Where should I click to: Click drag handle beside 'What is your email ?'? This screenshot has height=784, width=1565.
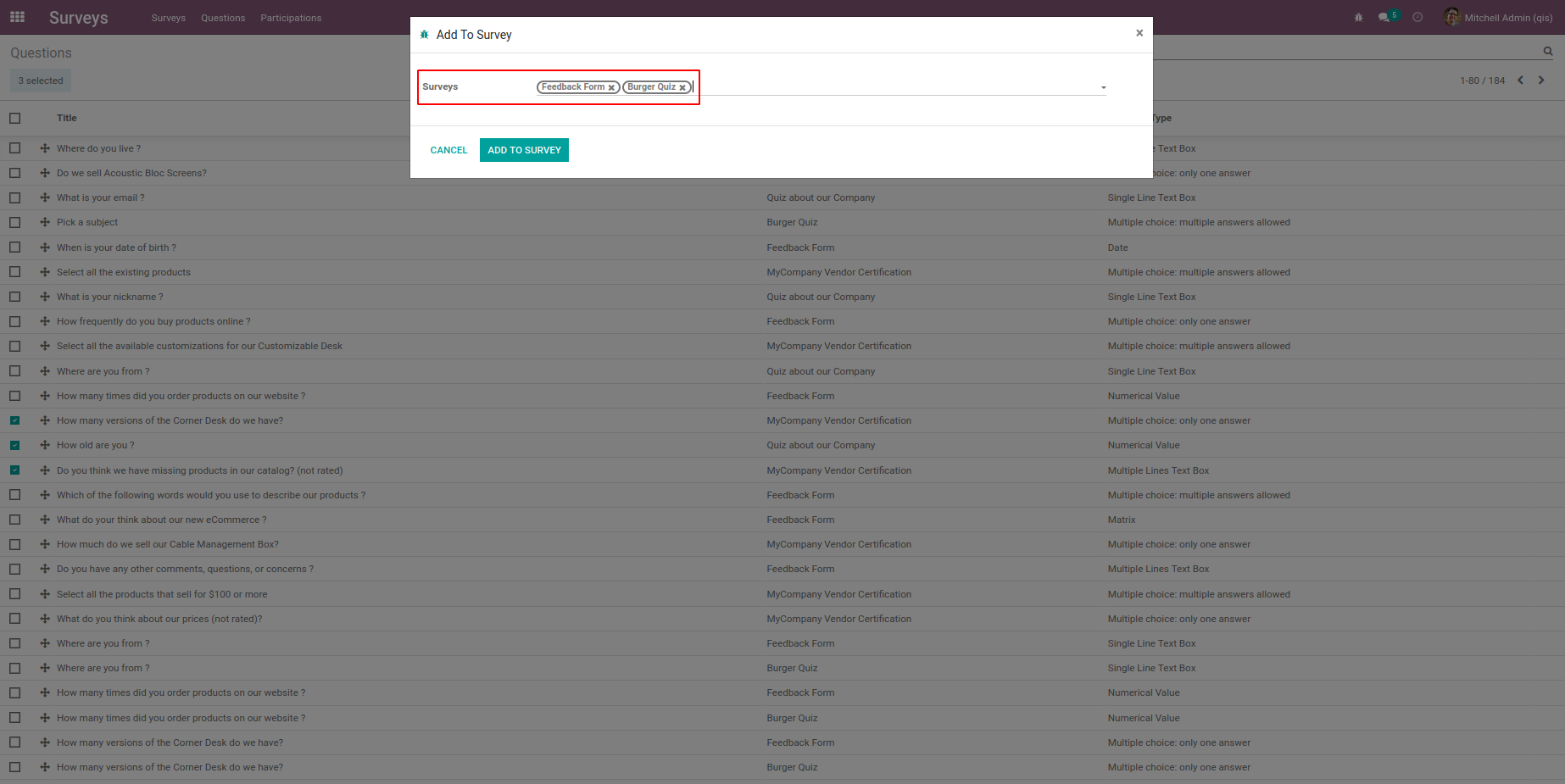tap(45, 197)
